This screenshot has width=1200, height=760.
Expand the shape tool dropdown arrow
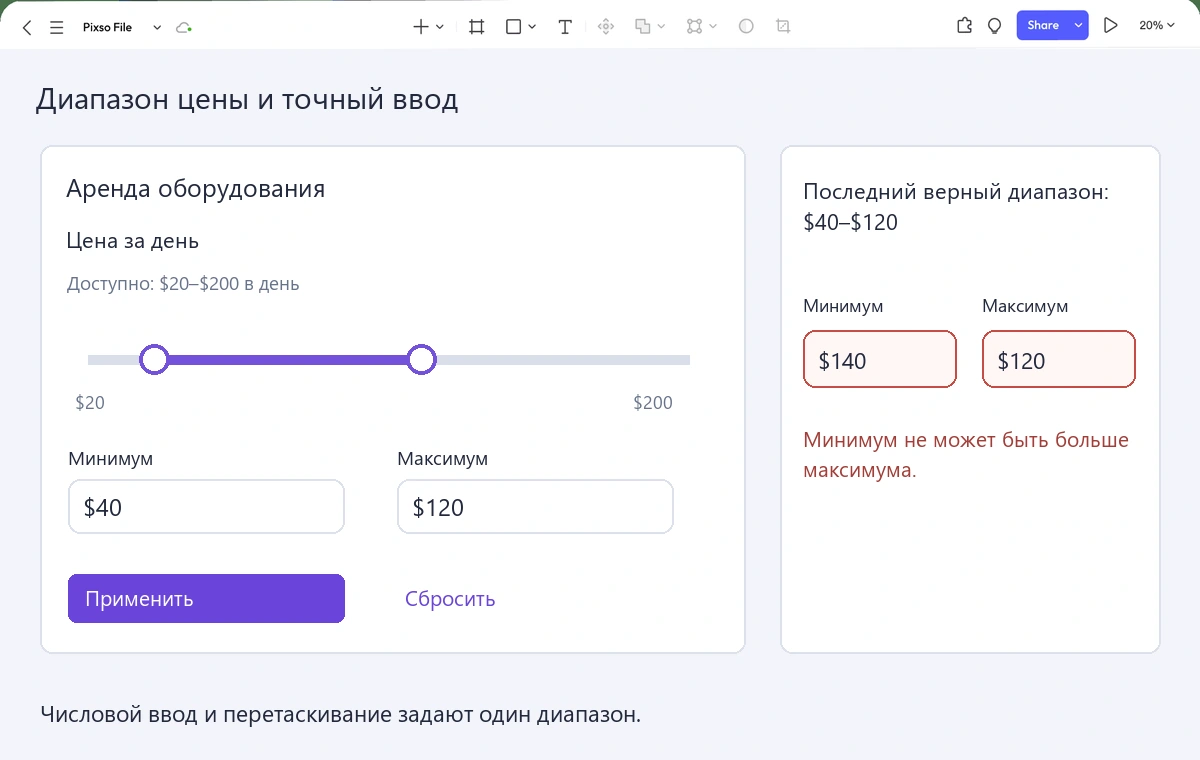tap(532, 27)
